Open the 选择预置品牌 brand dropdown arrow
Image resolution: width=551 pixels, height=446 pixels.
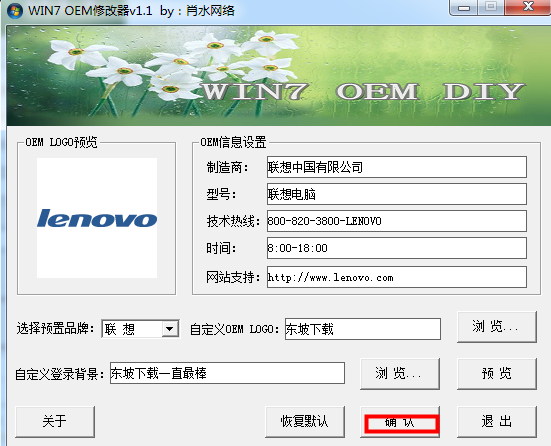170,329
